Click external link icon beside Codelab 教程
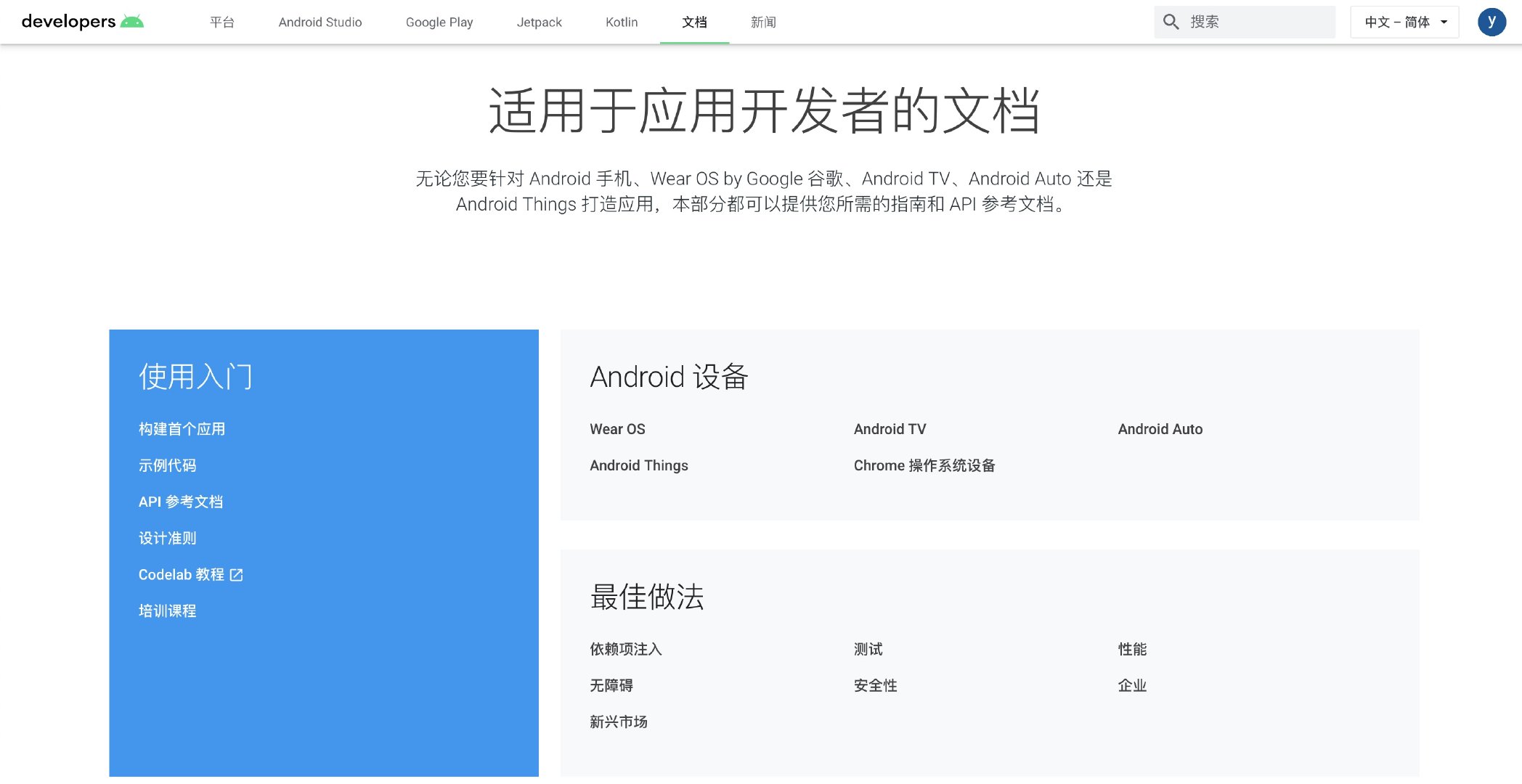Viewport: 1522px width, 784px height. [237, 575]
